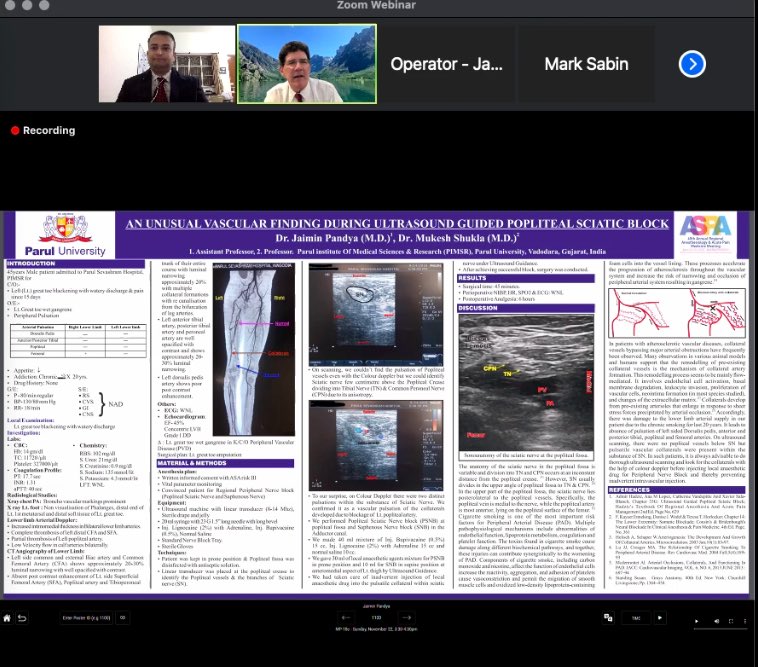This screenshot has height=667, width=758.
Task: Go to the previous poster with left arrow
Action: point(345,618)
